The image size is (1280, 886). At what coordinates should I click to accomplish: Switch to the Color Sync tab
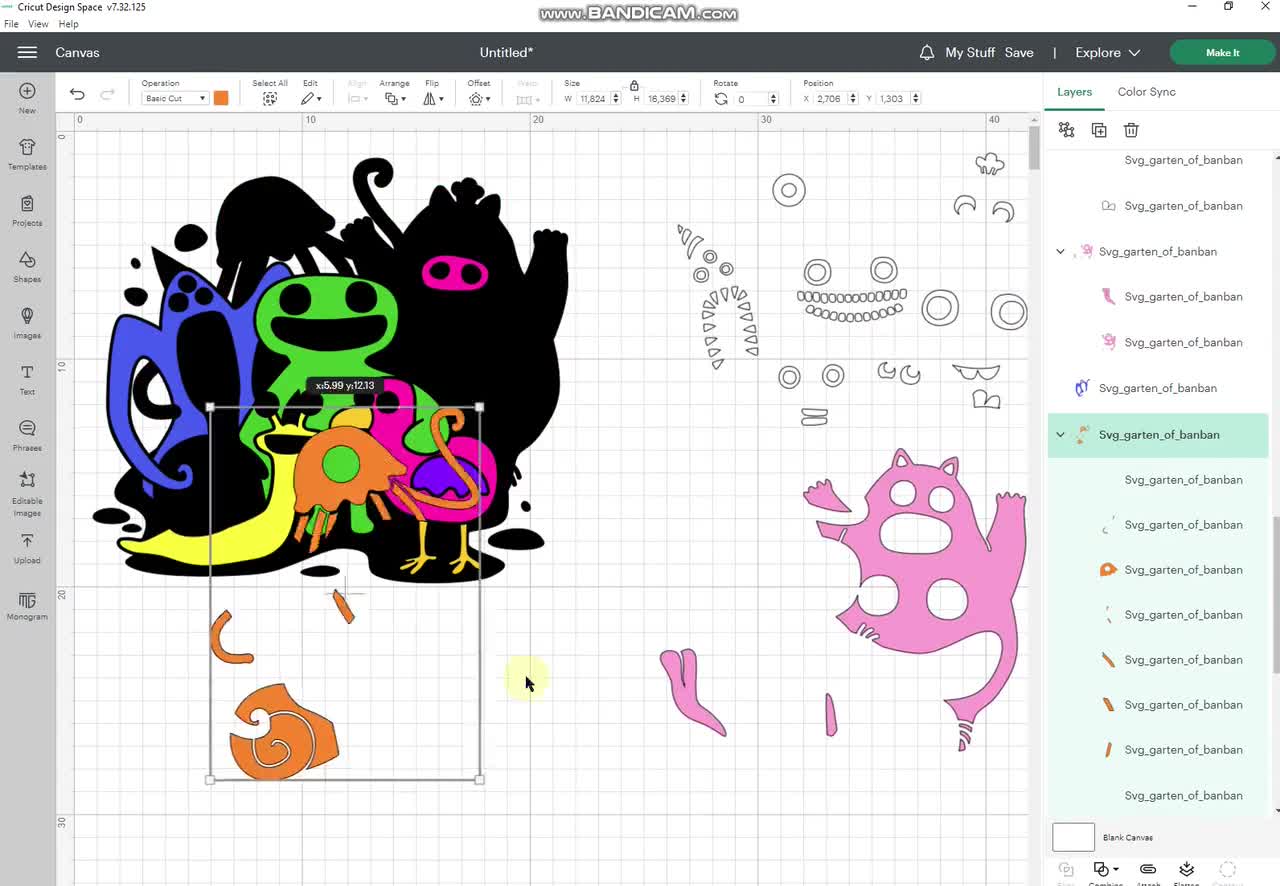point(1146,92)
